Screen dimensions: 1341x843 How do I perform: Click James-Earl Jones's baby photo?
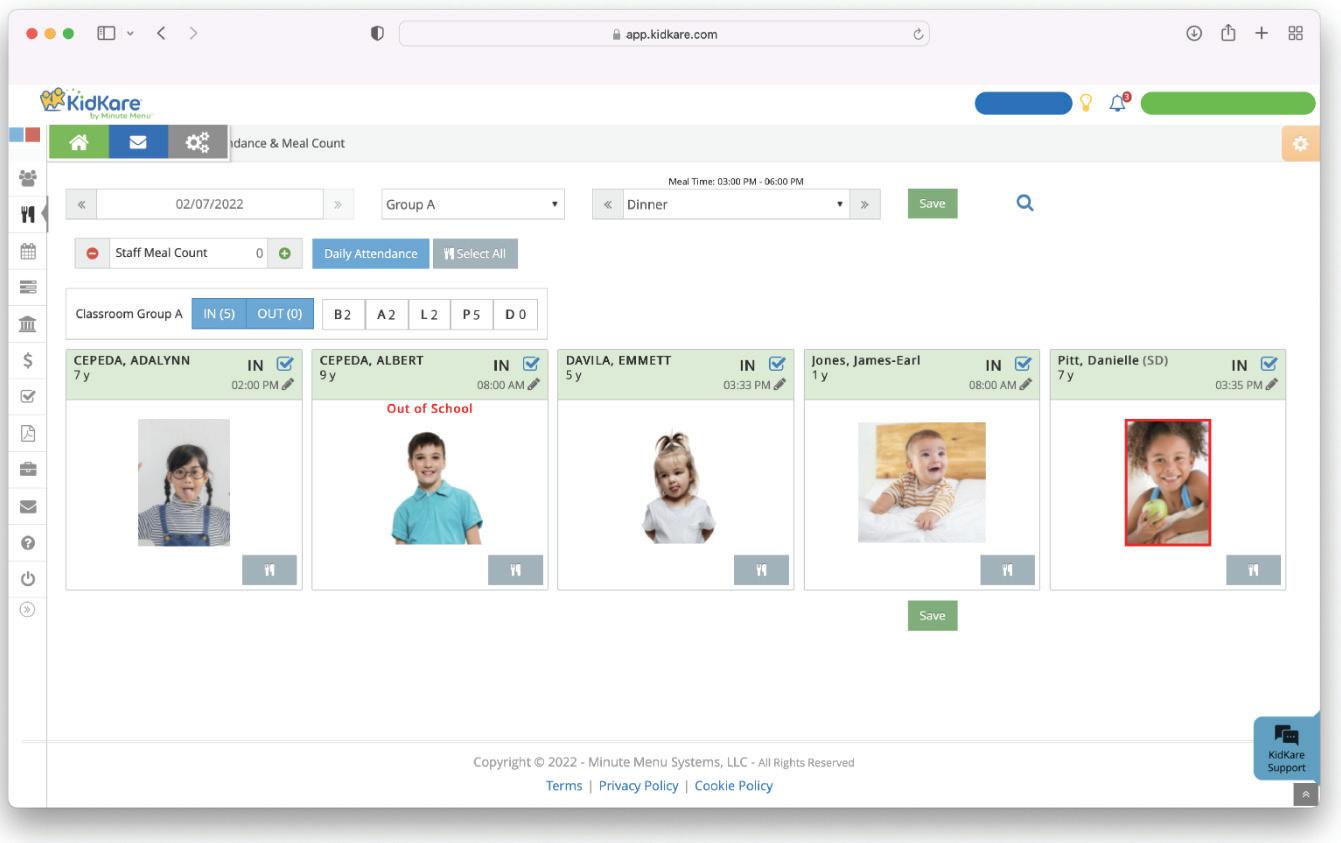click(x=922, y=482)
